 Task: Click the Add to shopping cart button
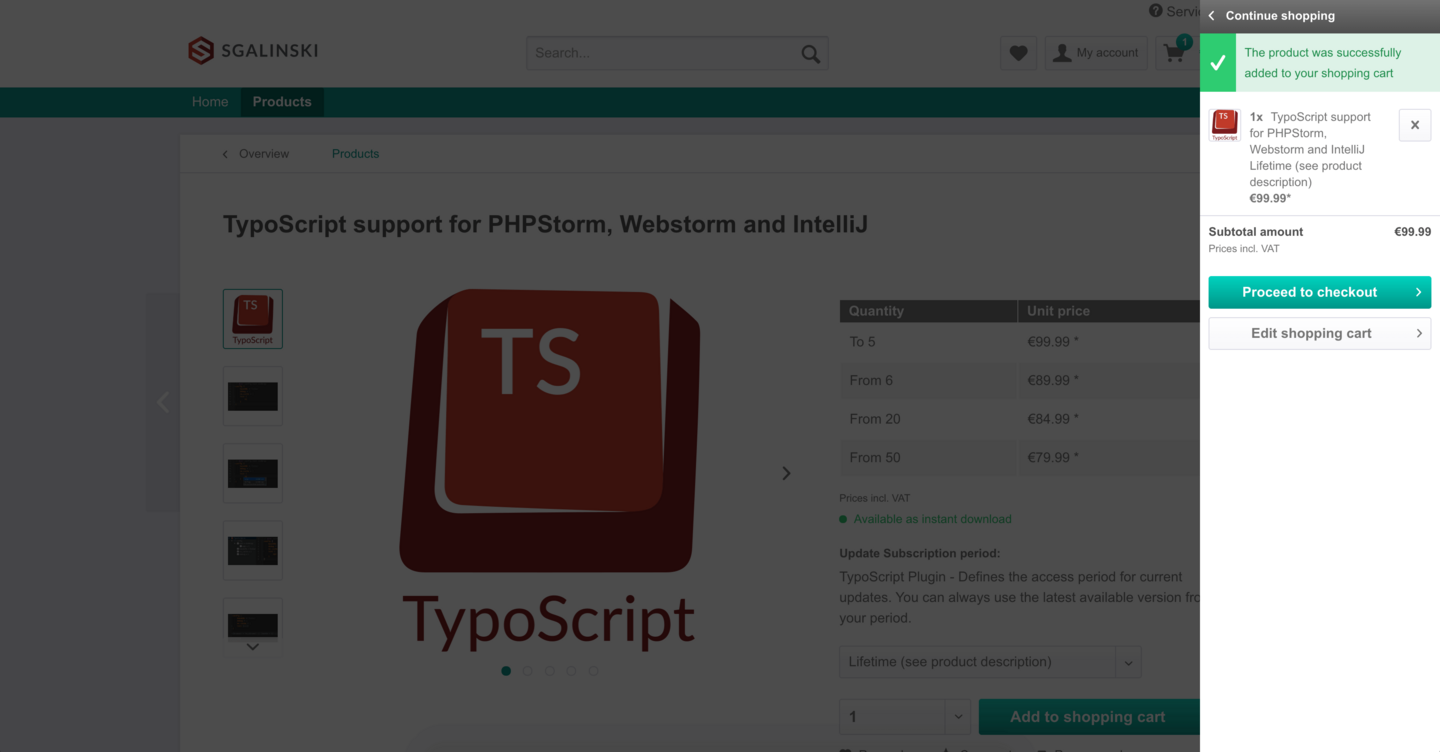tap(1088, 717)
